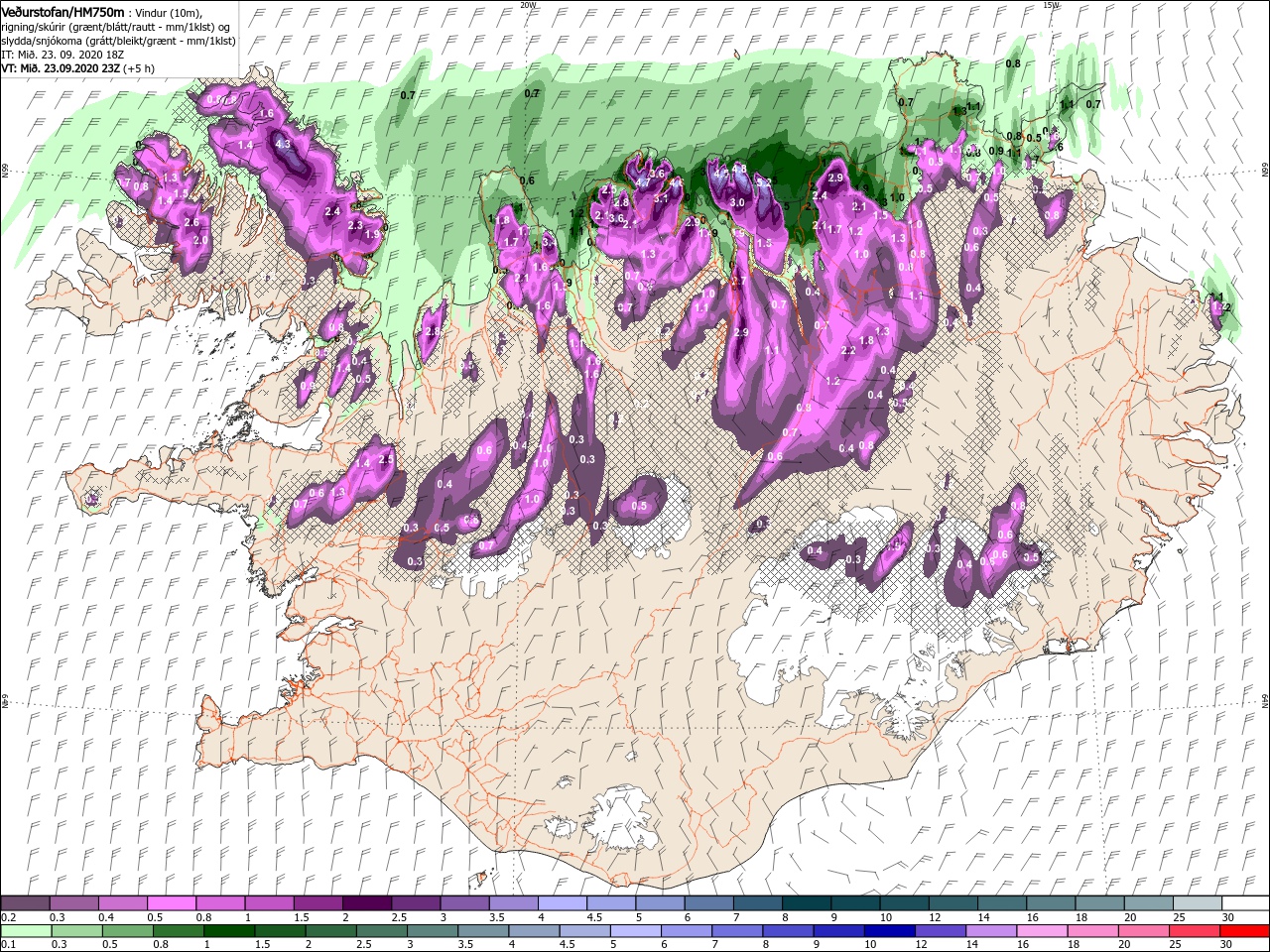Viewport: 1270px width, 952px height.
Task: Click the 'slydda/snjókoma' snow description line
Action: 118,41
